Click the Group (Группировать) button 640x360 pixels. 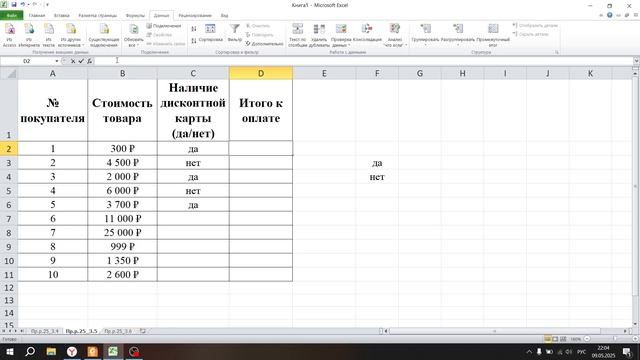pyautogui.click(x=425, y=34)
